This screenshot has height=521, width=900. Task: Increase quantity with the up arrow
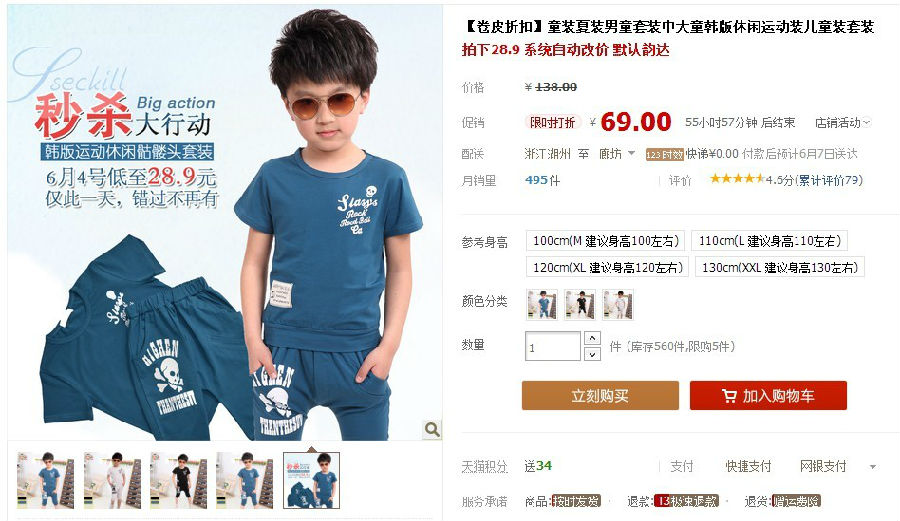[592, 338]
